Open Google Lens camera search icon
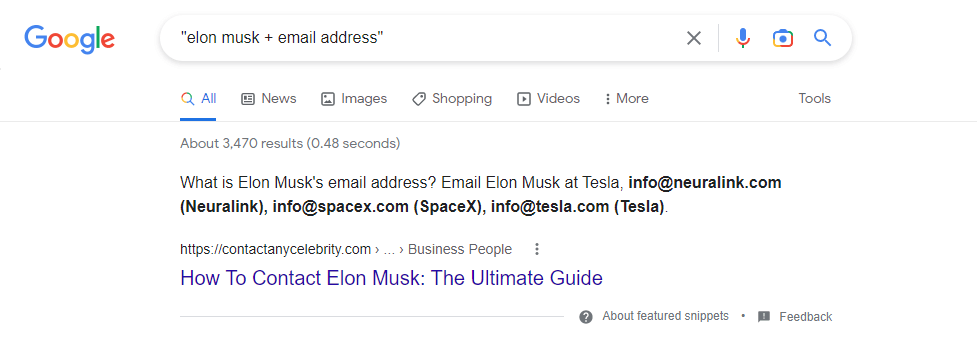This screenshot has width=977, height=361. pyautogui.click(x=783, y=39)
